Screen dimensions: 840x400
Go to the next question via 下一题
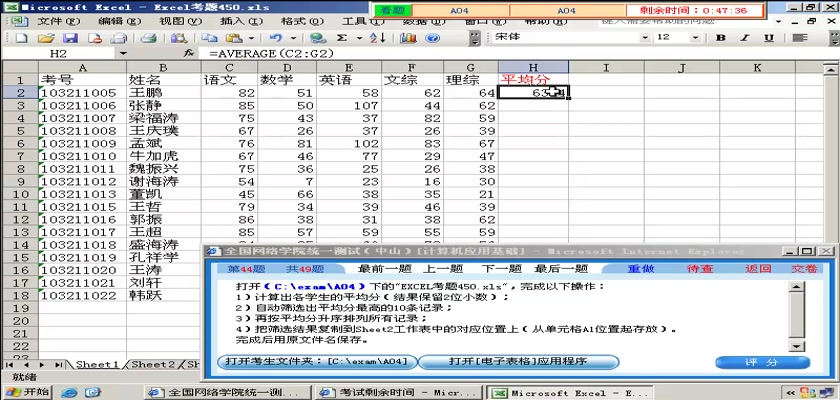point(501,269)
